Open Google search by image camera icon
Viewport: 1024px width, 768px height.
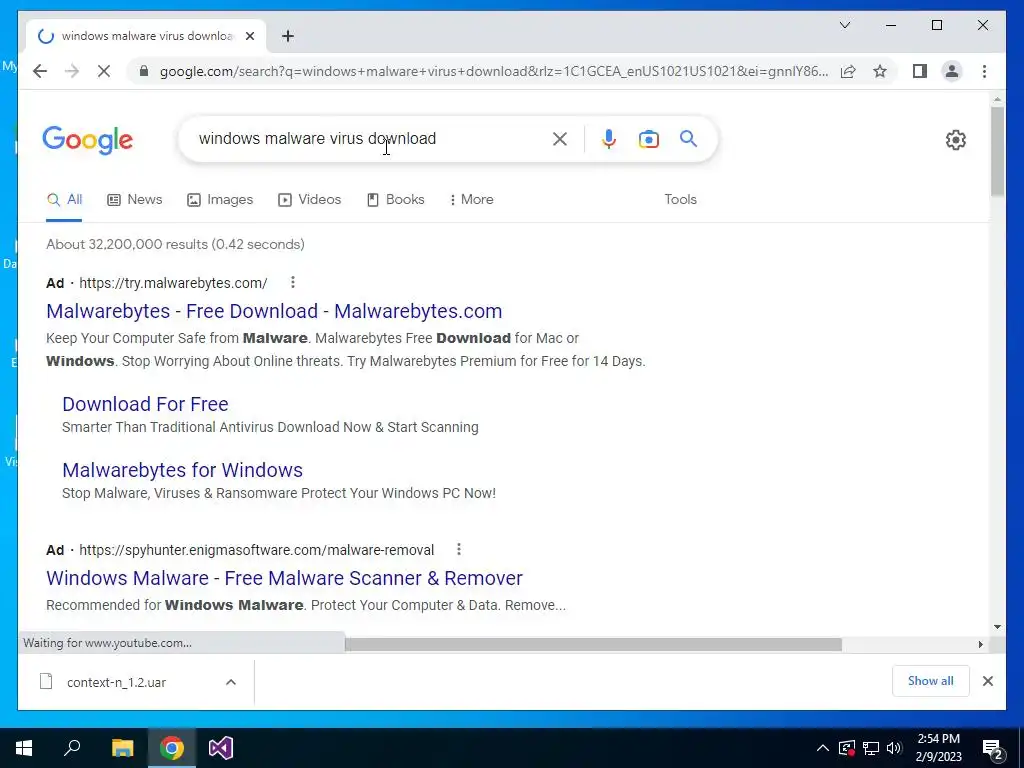coord(648,139)
